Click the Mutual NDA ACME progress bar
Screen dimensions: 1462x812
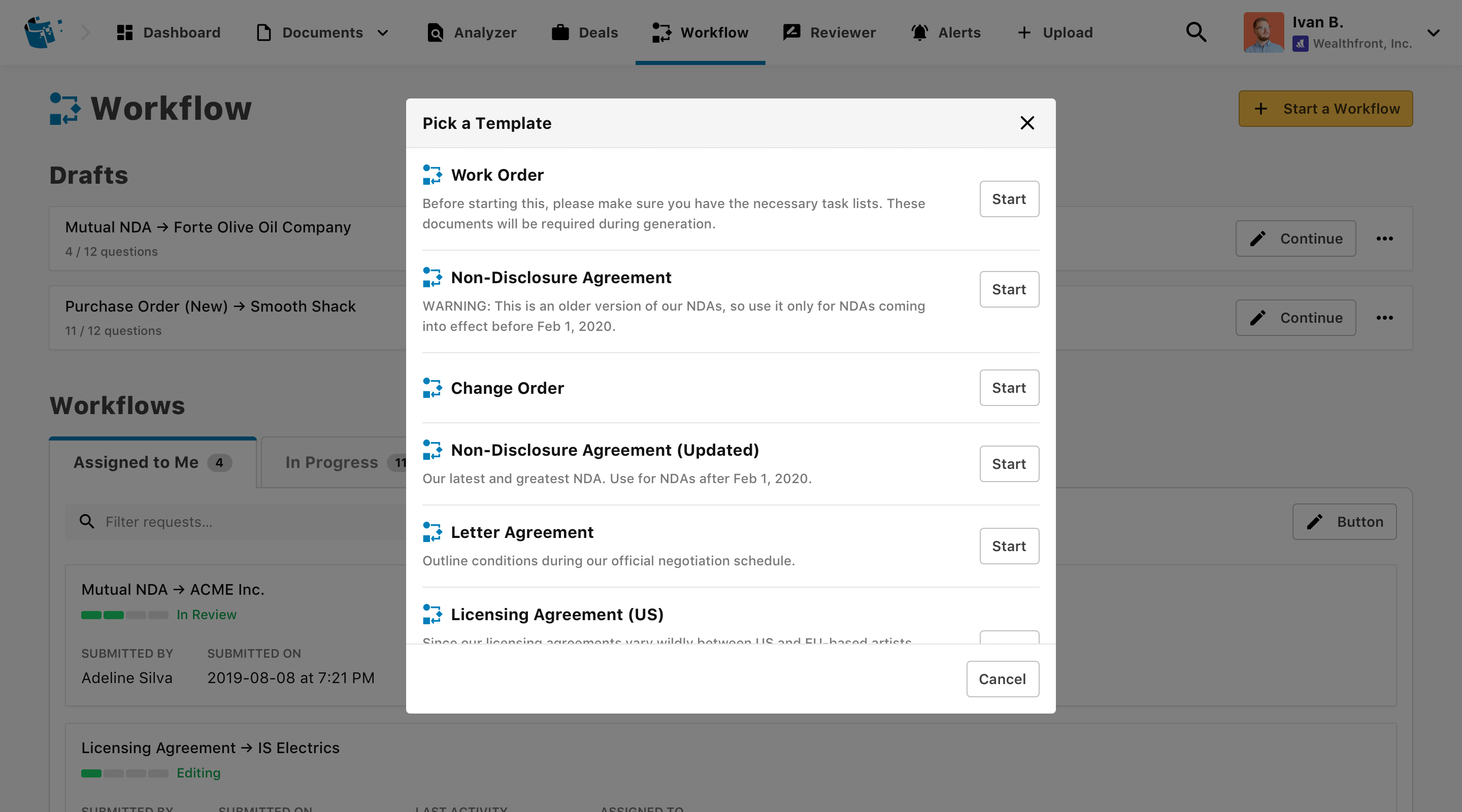pyautogui.click(x=125, y=615)
